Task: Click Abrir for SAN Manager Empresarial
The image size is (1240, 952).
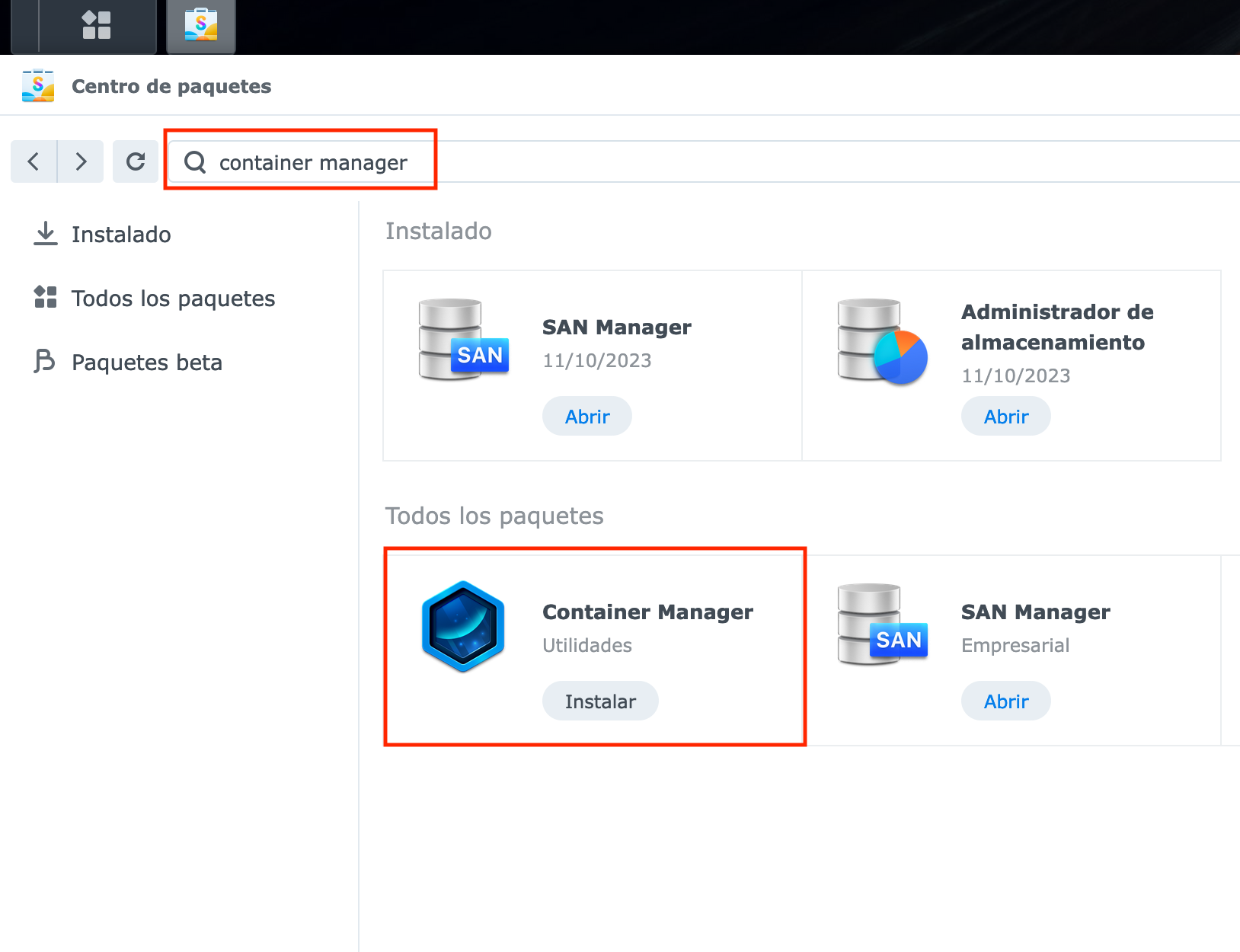Action: coord(1006,701)
